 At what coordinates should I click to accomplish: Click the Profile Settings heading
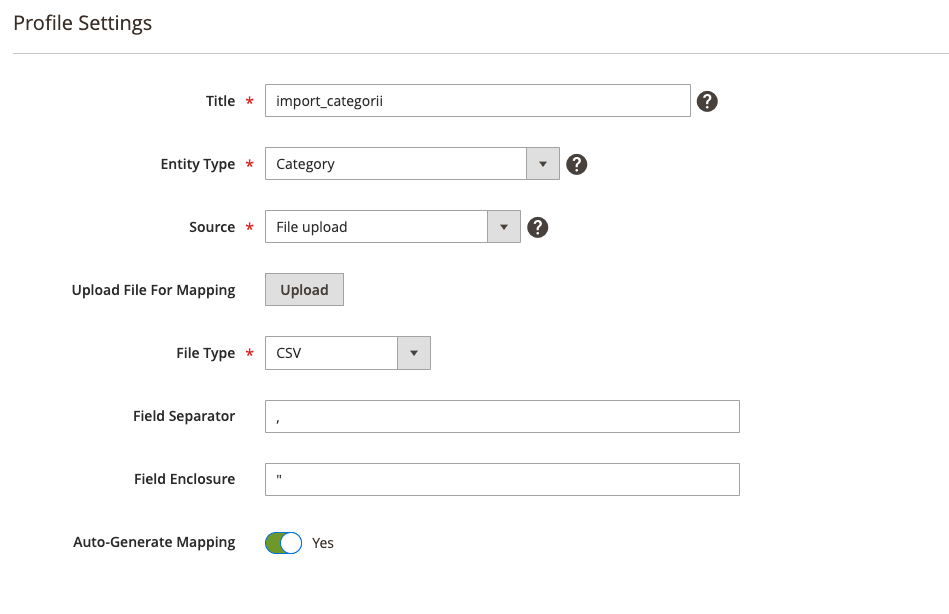(82, 23)
